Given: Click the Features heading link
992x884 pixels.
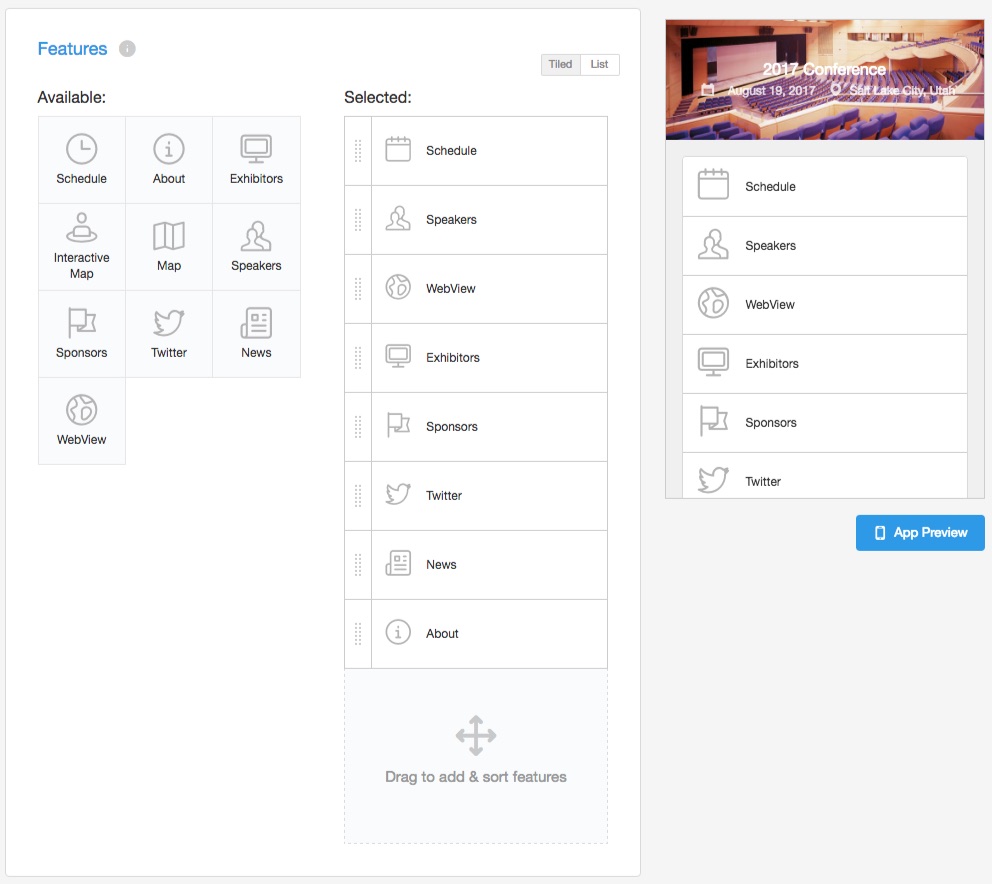Looking at the screenshot, I should [x=72, y=49].
